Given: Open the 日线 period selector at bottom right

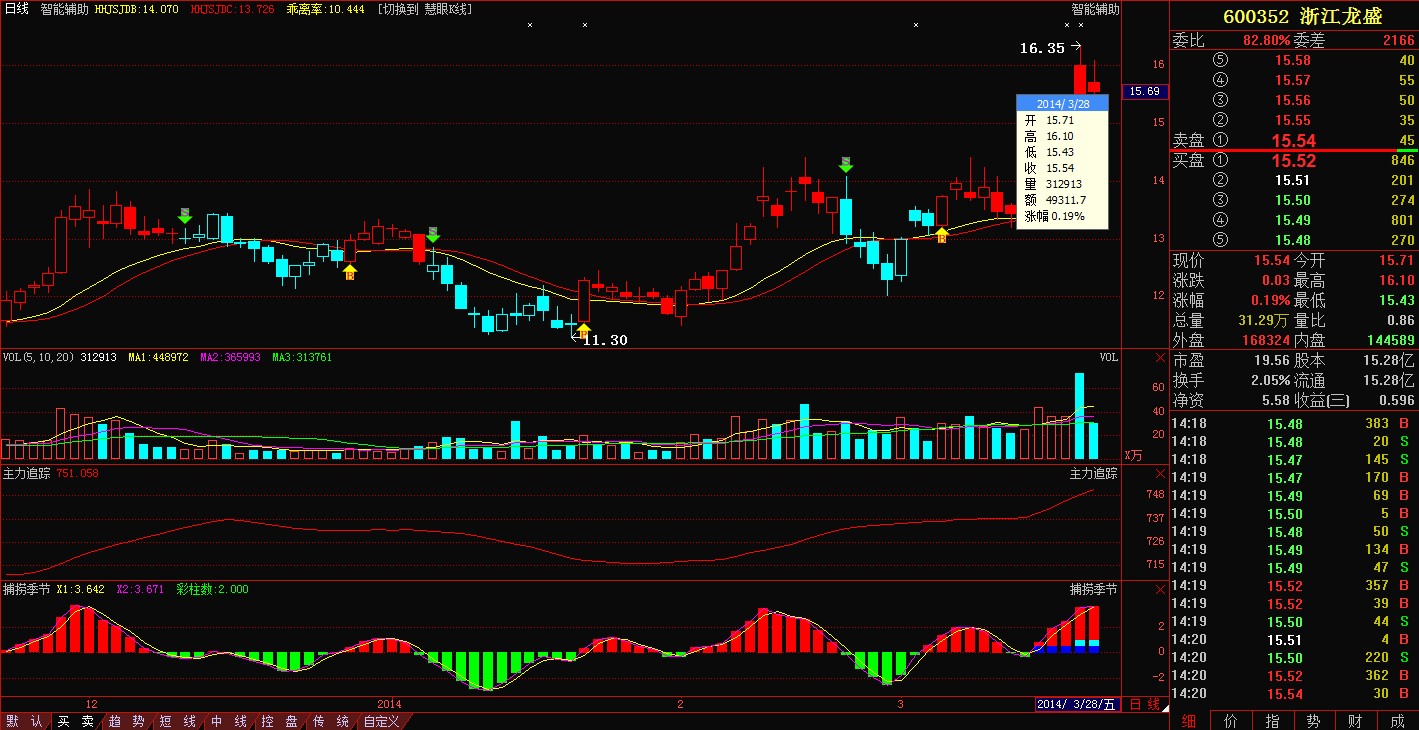Looking at the screenshot, I should 1145,704.
